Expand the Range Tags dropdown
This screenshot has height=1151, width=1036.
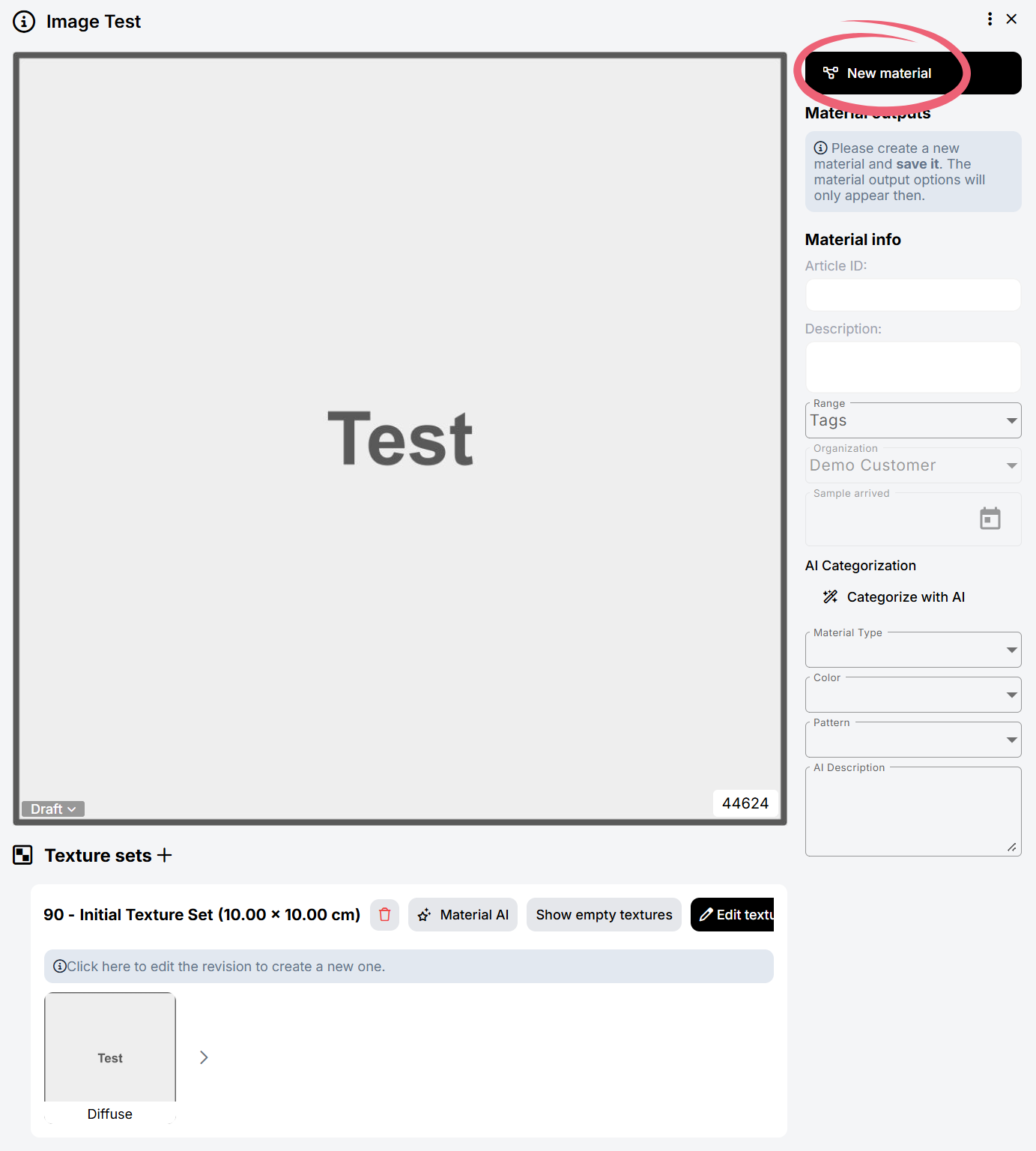click(912, 420)
